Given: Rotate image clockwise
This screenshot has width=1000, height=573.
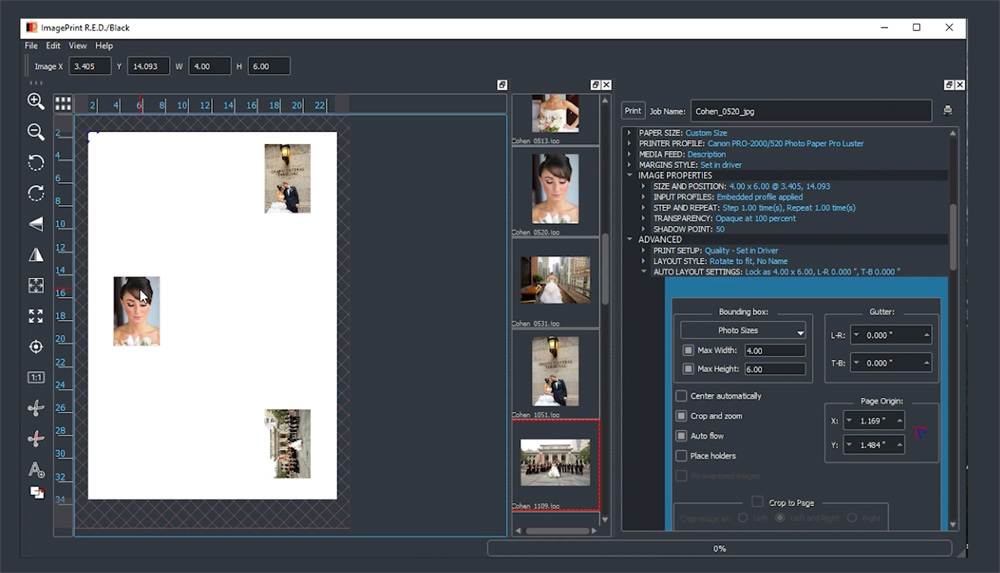Looking at the screenshot, I should pyautogui.click(x=36, y=193).
